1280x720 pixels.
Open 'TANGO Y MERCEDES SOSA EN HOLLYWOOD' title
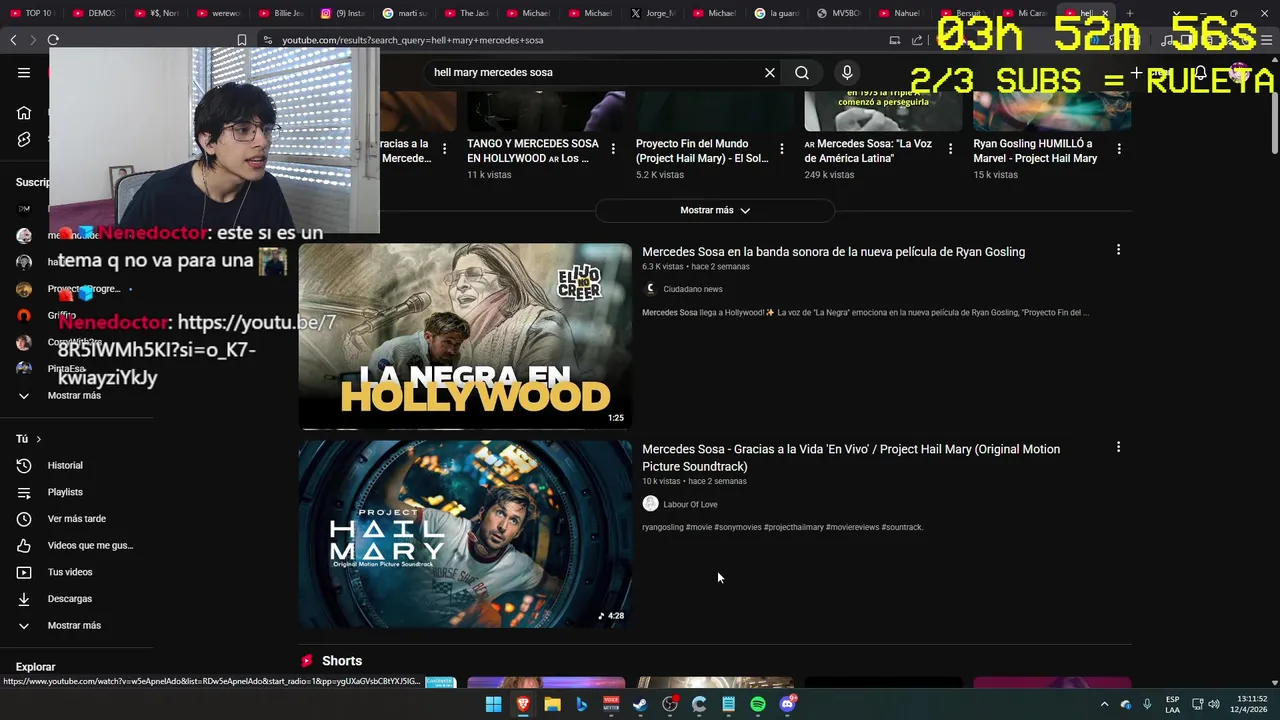pyautogui.click(x=533, y=151)
